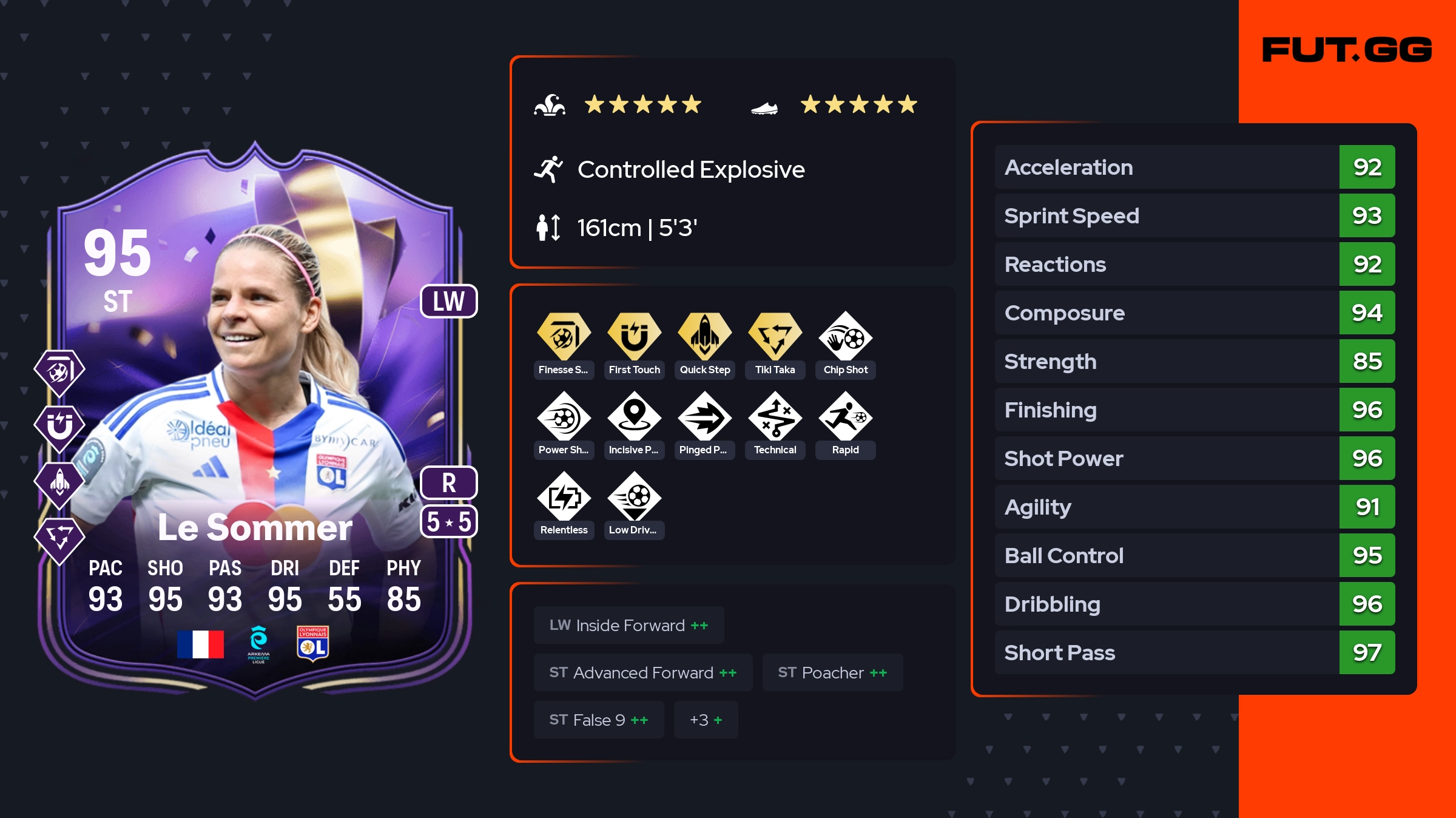This screenshot has width=1456, height=818.
Task: Click the LW Inside Forward role
Action: 629,625
